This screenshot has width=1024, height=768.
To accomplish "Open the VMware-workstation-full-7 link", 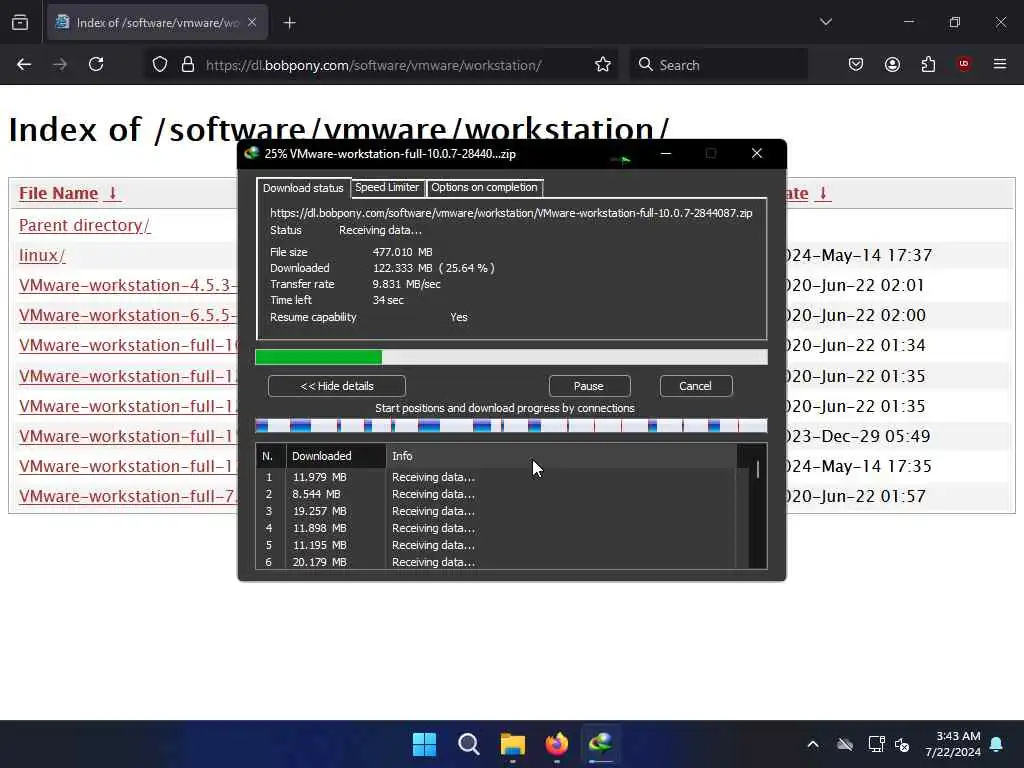I will (x=128, y=496).
